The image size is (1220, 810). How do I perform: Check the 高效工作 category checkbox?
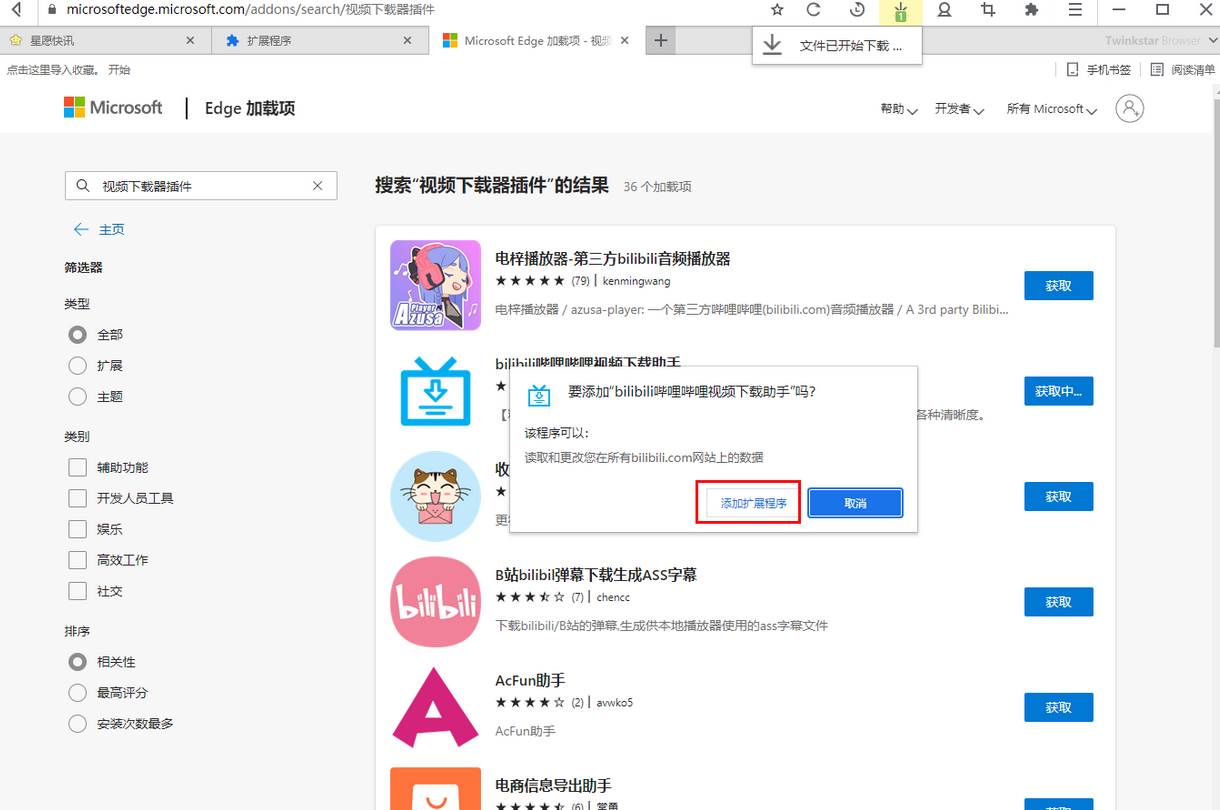pyautogui.click(x=77, y=560)
